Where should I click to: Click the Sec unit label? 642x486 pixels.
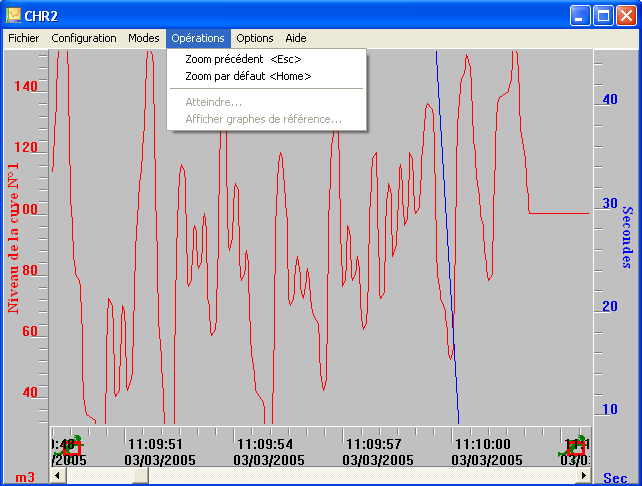point(615,478)
